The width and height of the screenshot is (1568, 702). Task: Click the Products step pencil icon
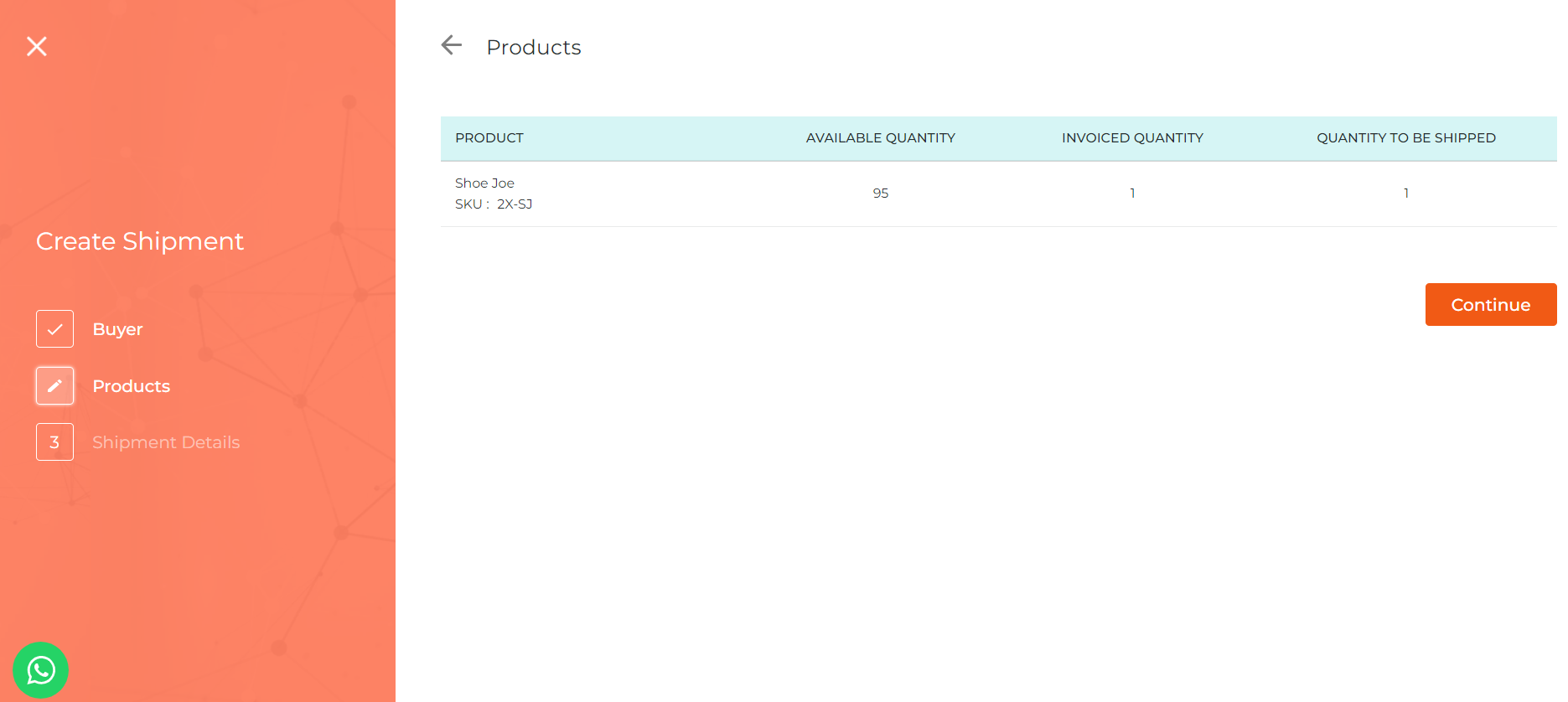point(54,385)
